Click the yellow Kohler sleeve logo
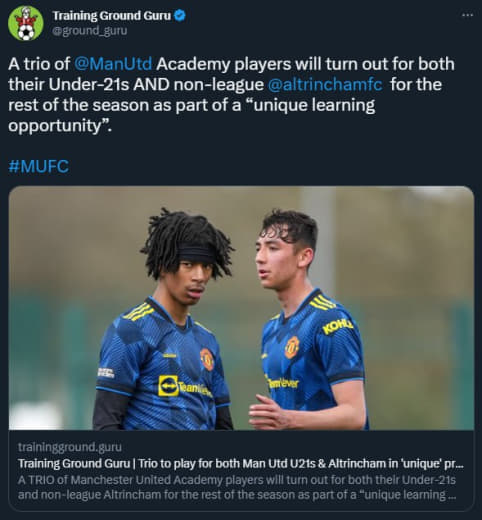 [x=337, y=326]
